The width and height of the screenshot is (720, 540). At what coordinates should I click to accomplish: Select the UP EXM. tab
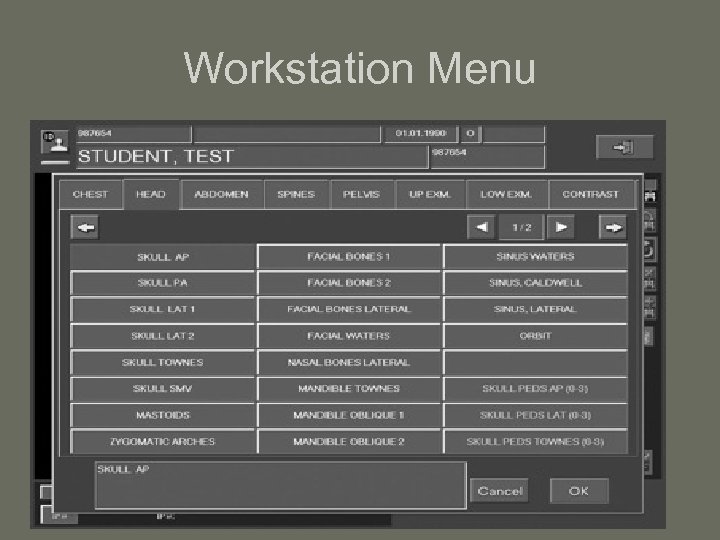coord(430,195)
